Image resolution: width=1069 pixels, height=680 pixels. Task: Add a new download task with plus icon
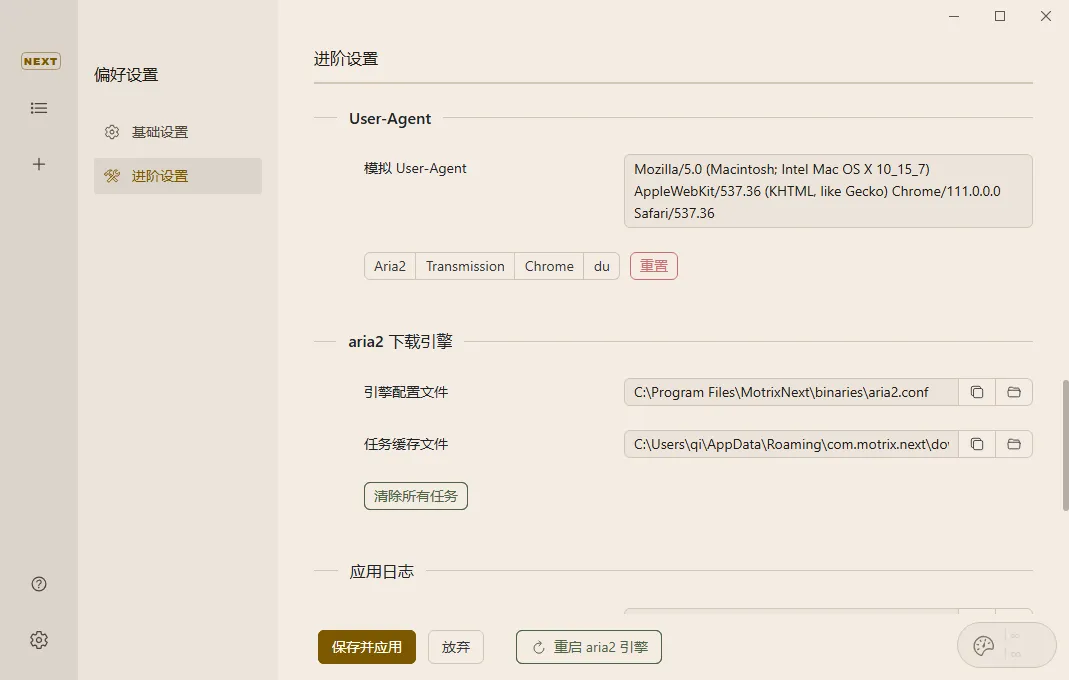[x=39, y=164]
